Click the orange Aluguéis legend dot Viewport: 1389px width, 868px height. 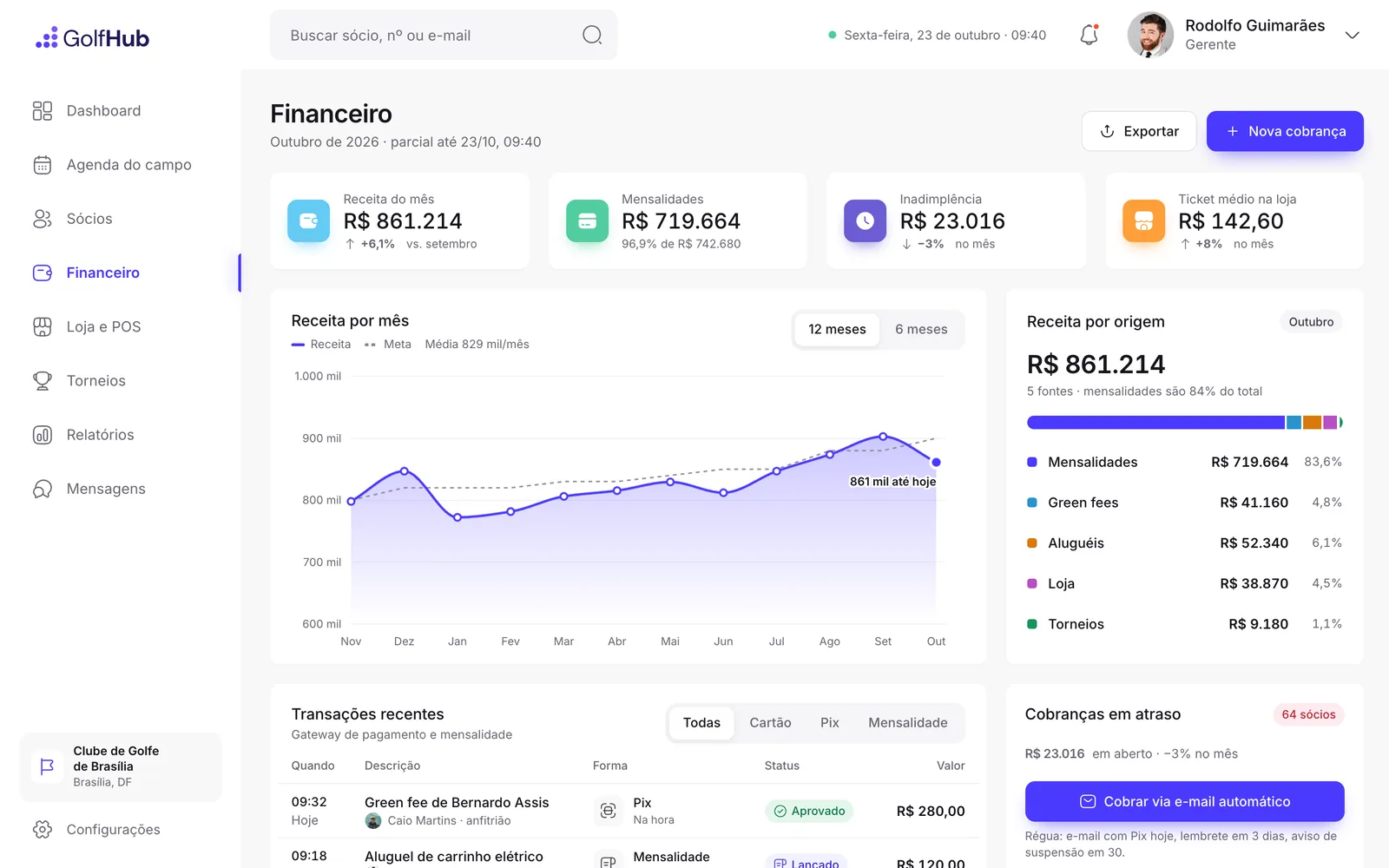1032,543
